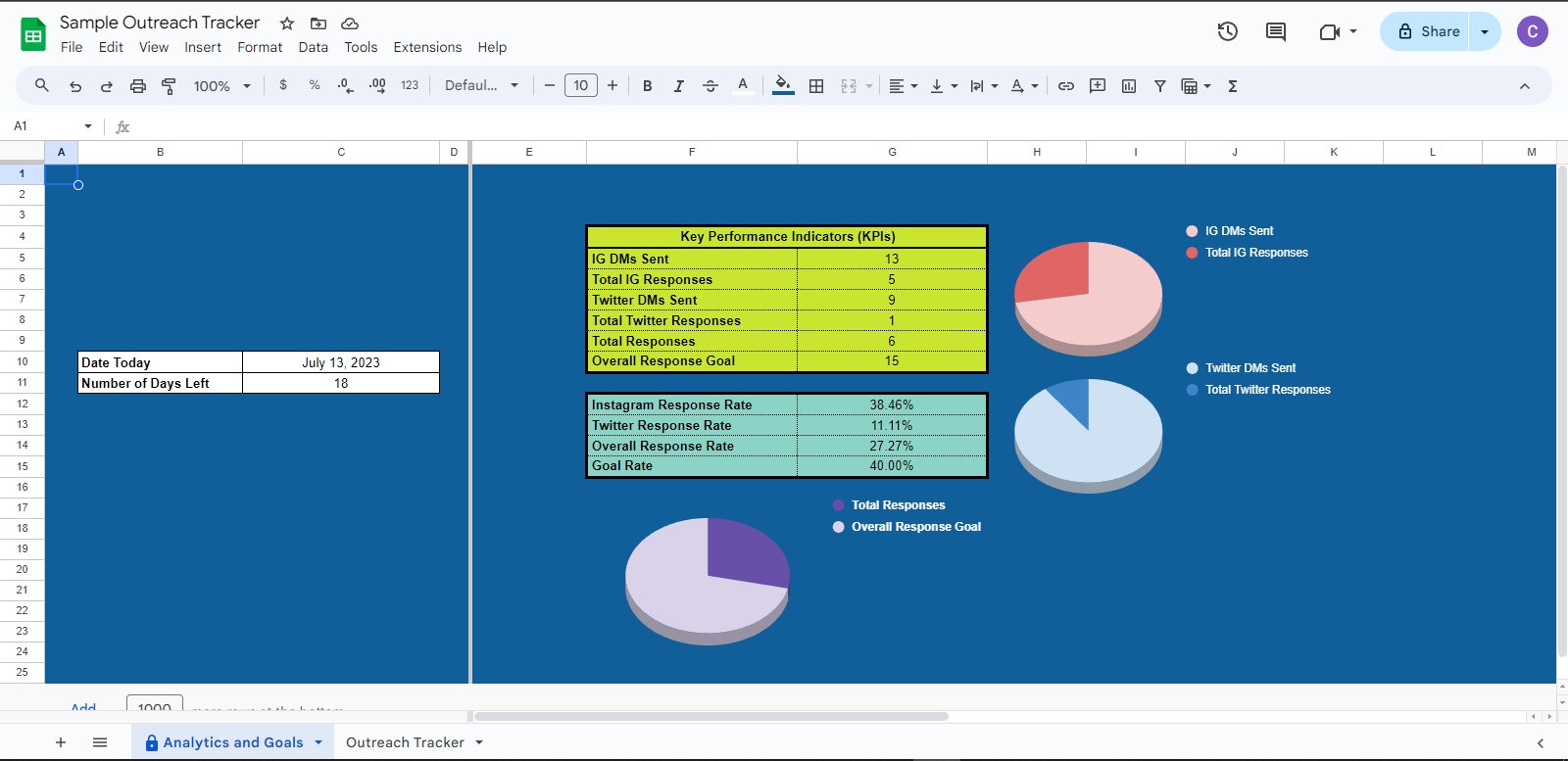
Task: Click the Share button
Action: (1425, 31)
